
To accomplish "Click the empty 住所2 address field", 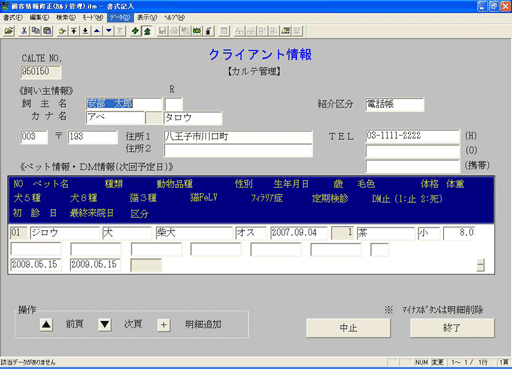I will point(238,150).
